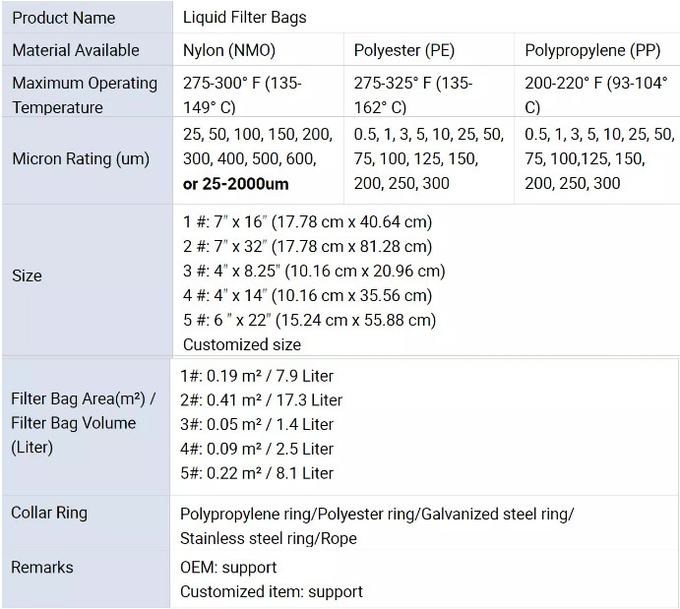The height and width of the screenshot is (609, 680).
Task: Click the Maximum Operating Temperature label
Action: coord(87,95)
